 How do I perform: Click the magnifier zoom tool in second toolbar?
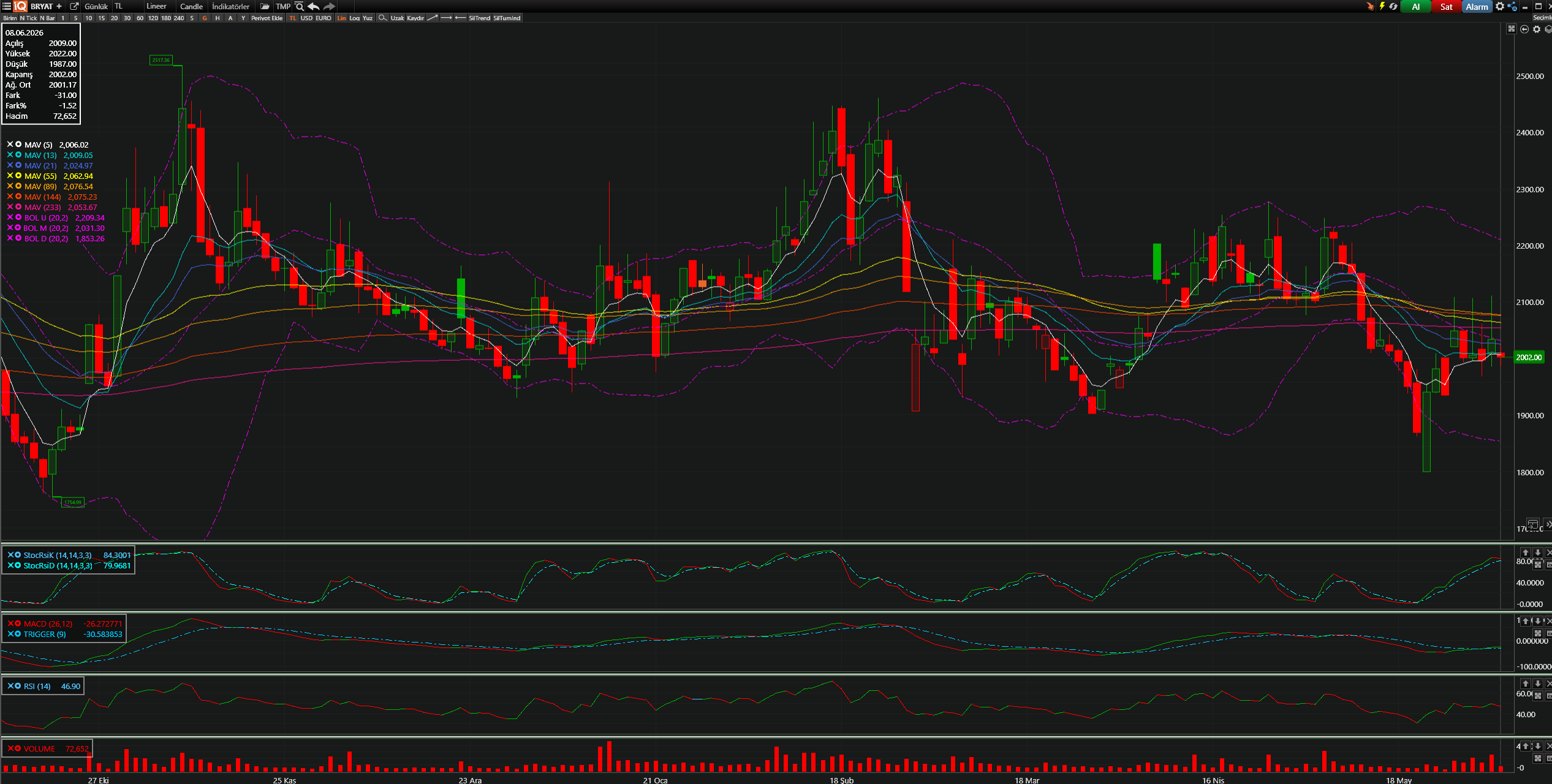point(382,18)
